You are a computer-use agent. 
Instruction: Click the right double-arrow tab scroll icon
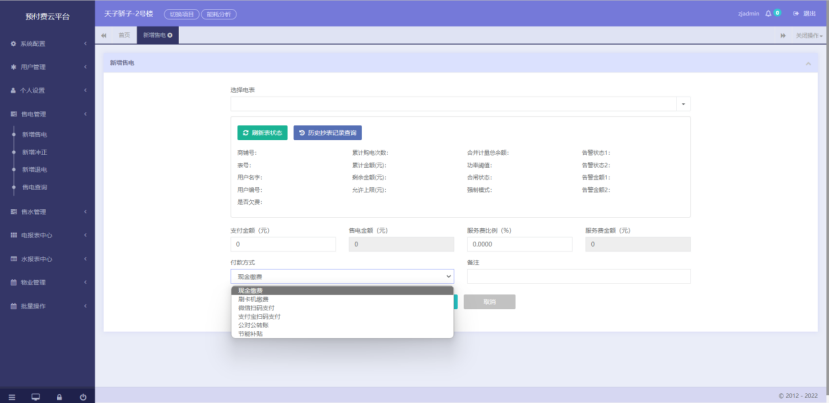[783, 35]
